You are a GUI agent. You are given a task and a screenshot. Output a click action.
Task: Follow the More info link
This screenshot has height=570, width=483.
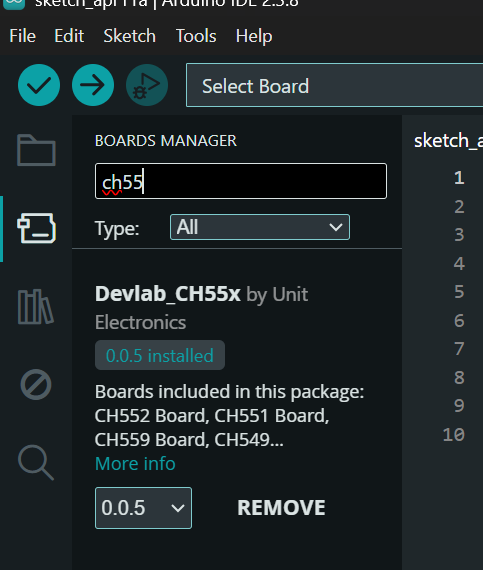point(135,463)
